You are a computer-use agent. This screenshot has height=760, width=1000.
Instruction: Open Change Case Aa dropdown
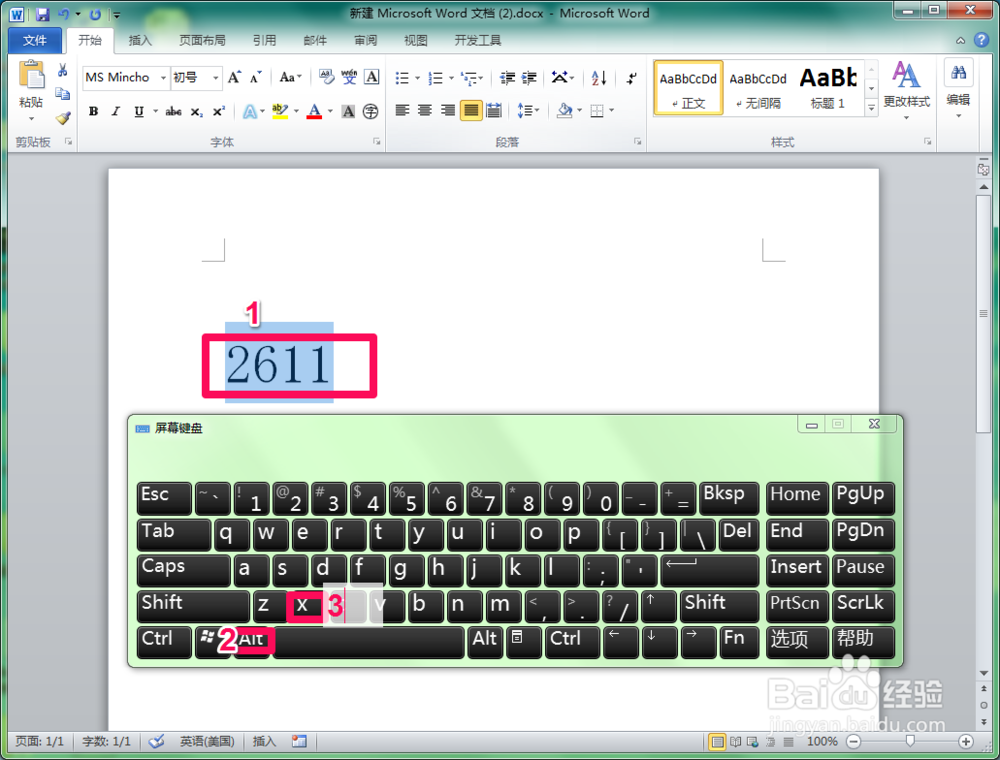290,77
